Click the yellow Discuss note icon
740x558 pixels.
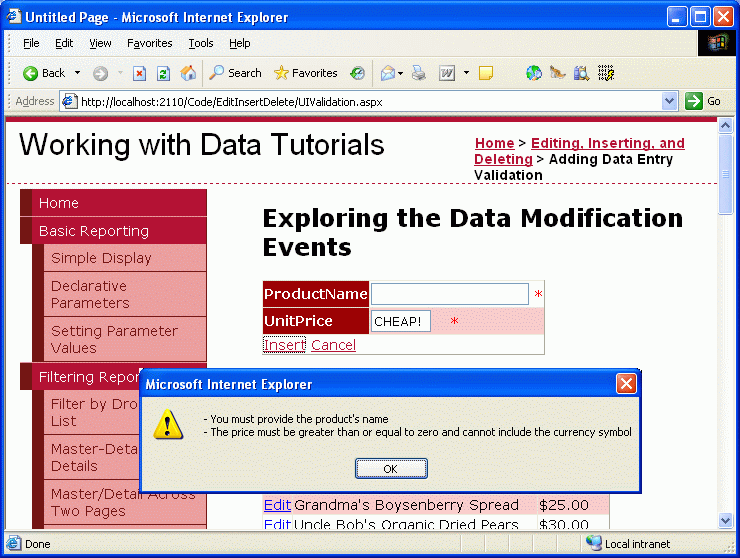486,73
